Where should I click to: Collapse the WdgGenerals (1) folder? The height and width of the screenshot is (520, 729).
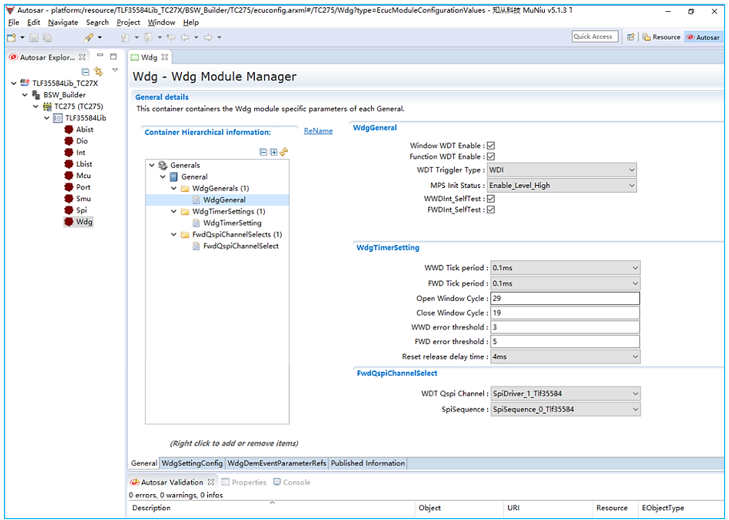pos(173,188)
